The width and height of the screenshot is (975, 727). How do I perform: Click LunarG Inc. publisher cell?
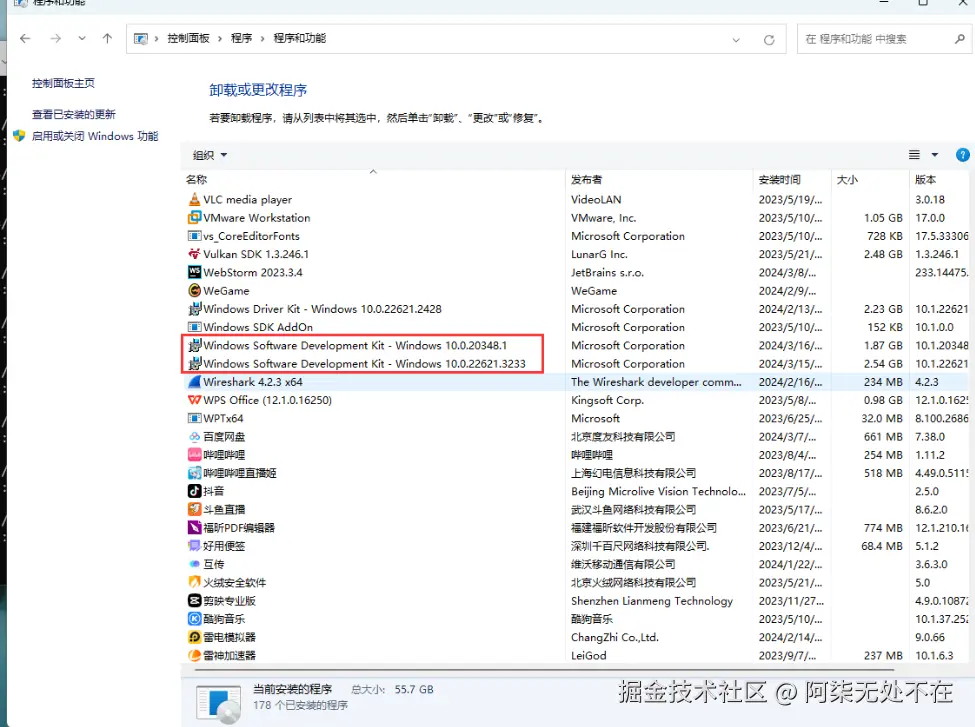[599, 254]
